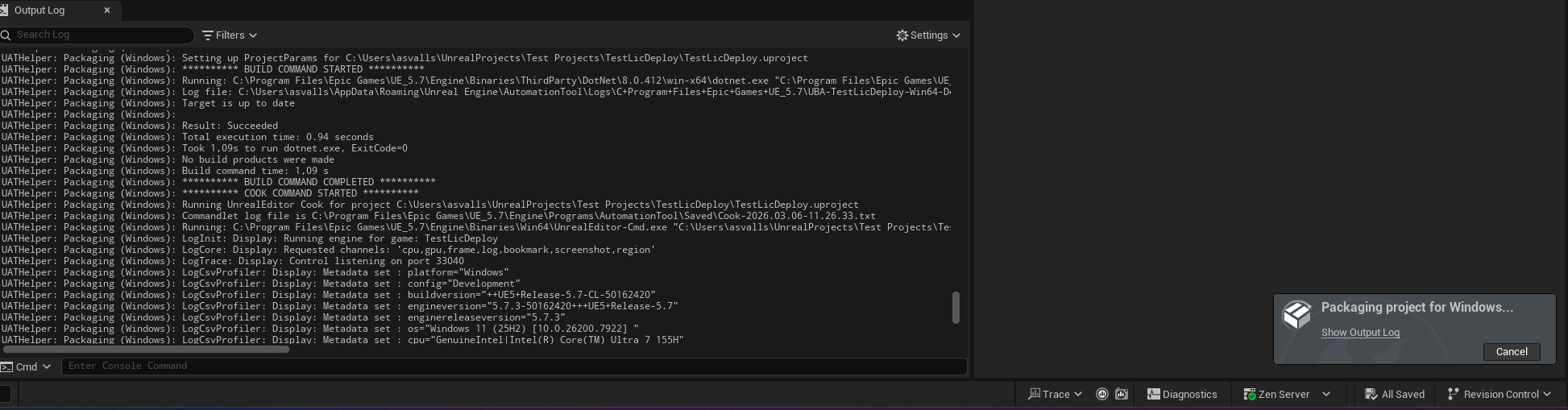Screen dimensions: 1568x410
Task: Click the trace snapshot camera icon
Action: (1121, 394)
